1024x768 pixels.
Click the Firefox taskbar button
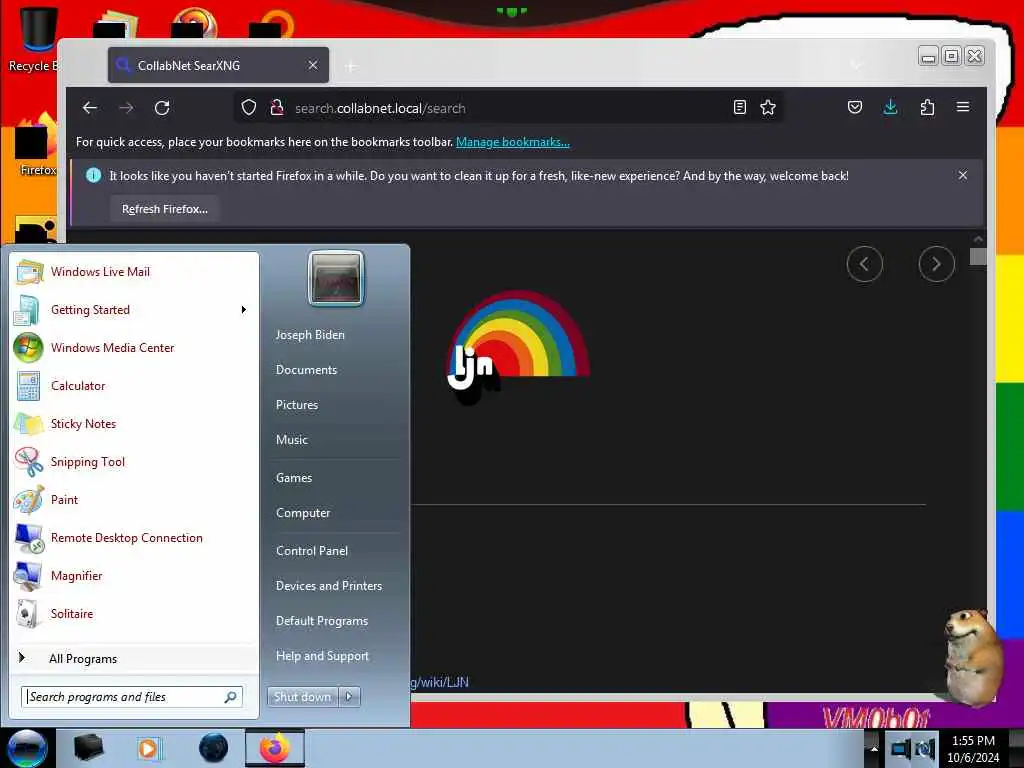coord(275,748)
